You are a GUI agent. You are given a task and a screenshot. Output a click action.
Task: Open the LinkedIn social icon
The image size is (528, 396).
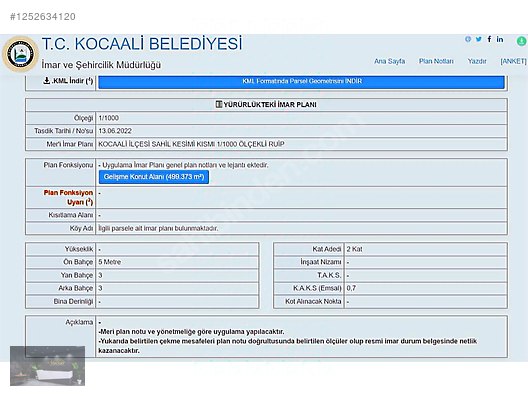tap(500, 39)
